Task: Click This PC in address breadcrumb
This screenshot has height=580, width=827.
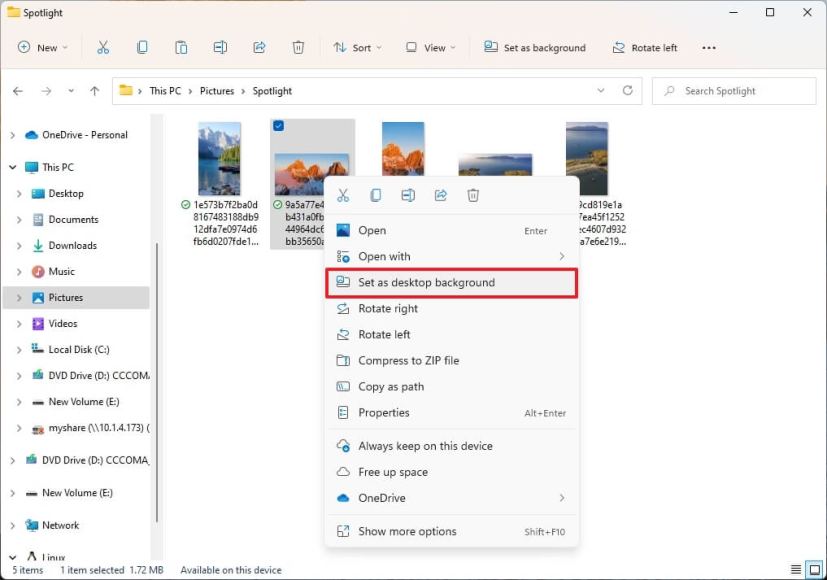Action: pos(165,91)
